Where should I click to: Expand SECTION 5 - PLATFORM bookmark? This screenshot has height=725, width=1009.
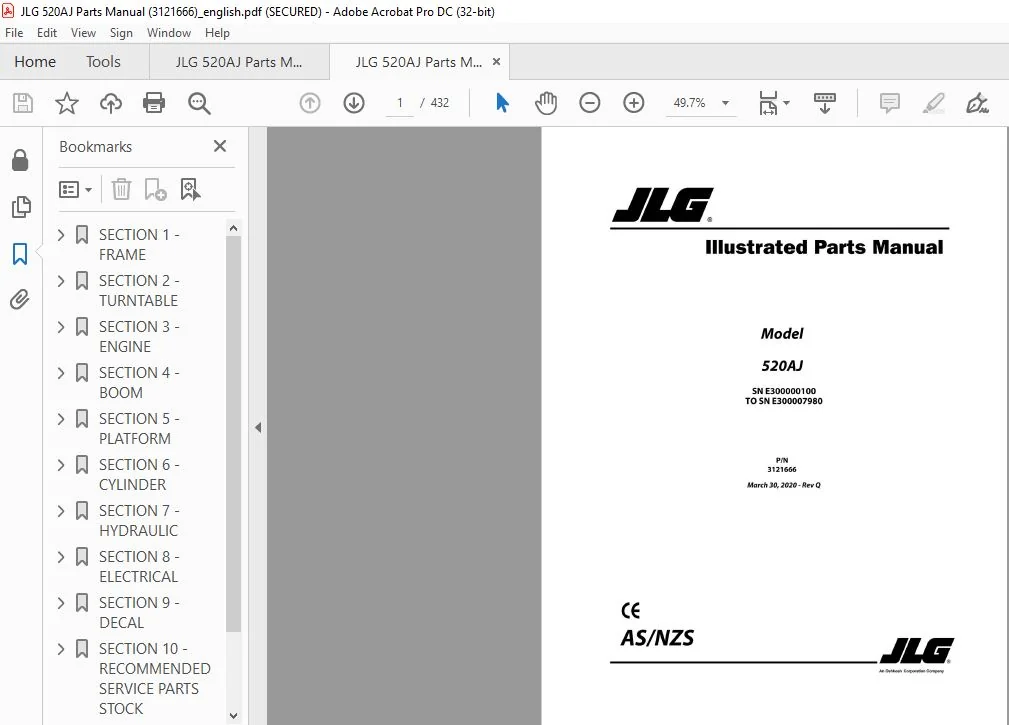coord(61,419)
